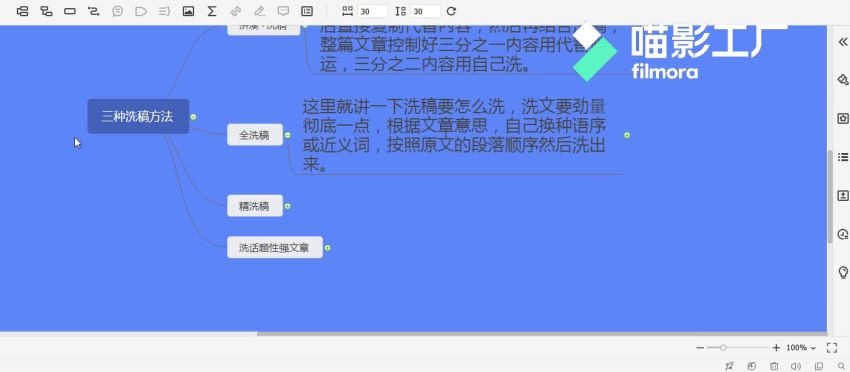
Task: Open the task history sidebar icon
Action: [x=842, y=234]
